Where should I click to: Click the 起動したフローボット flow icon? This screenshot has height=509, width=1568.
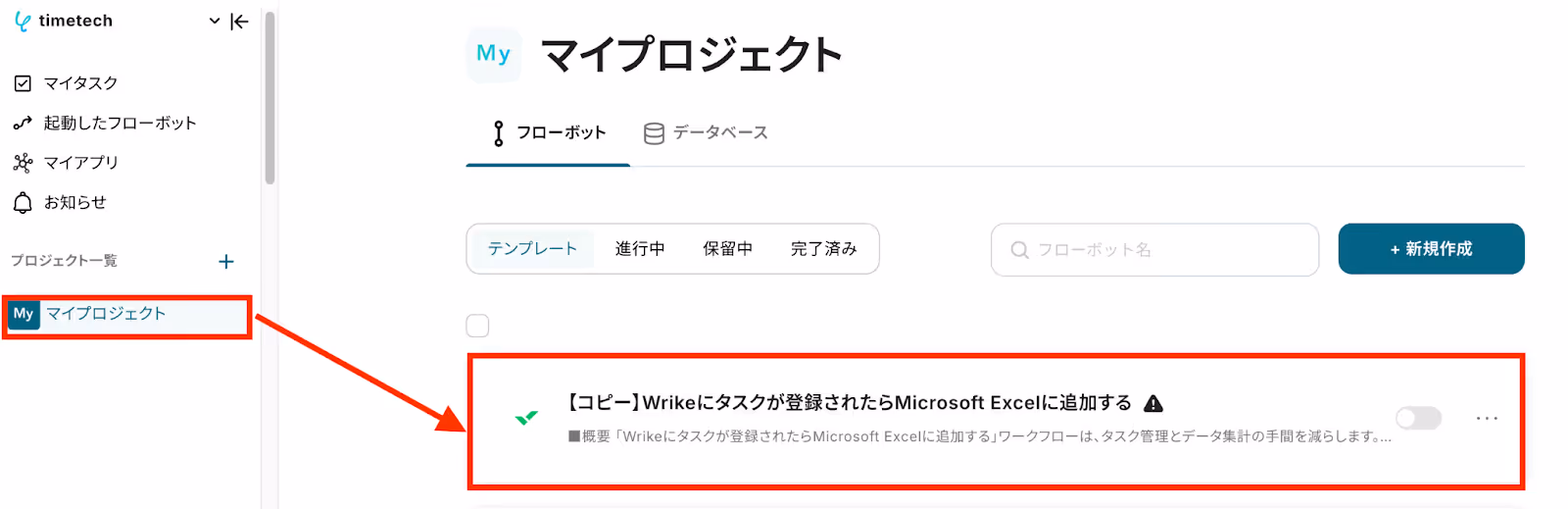coord(23,124)
